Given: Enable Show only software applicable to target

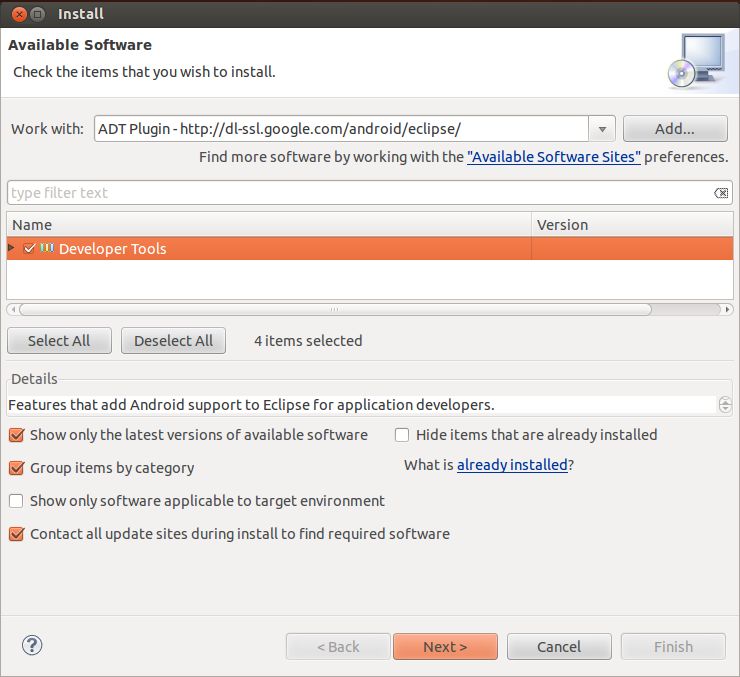Looking at the screenshot, I should click(x=16, y=501).
